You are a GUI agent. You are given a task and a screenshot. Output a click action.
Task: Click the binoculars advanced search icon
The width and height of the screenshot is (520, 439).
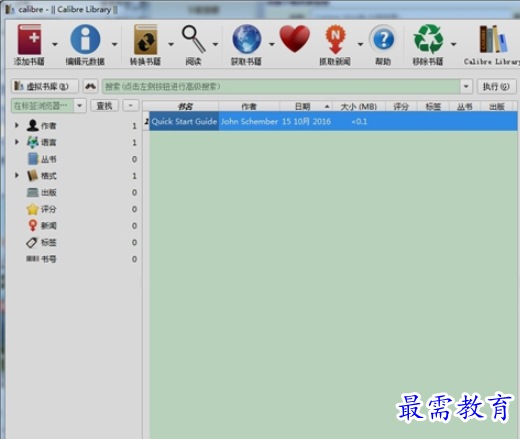click(91, 86)
